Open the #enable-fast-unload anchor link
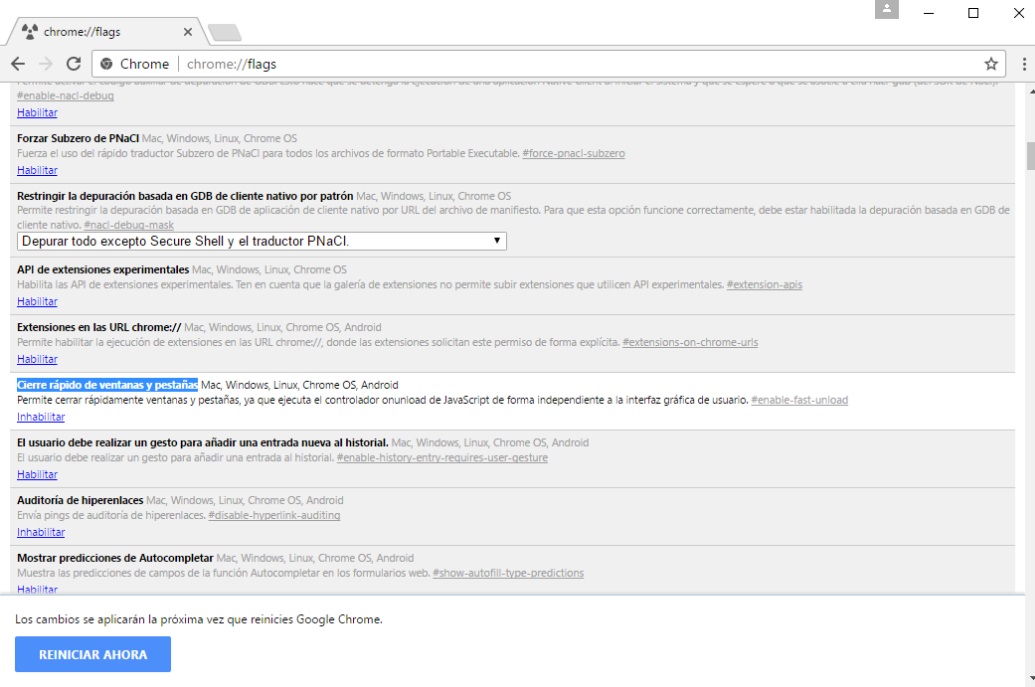 click(799, 401)
